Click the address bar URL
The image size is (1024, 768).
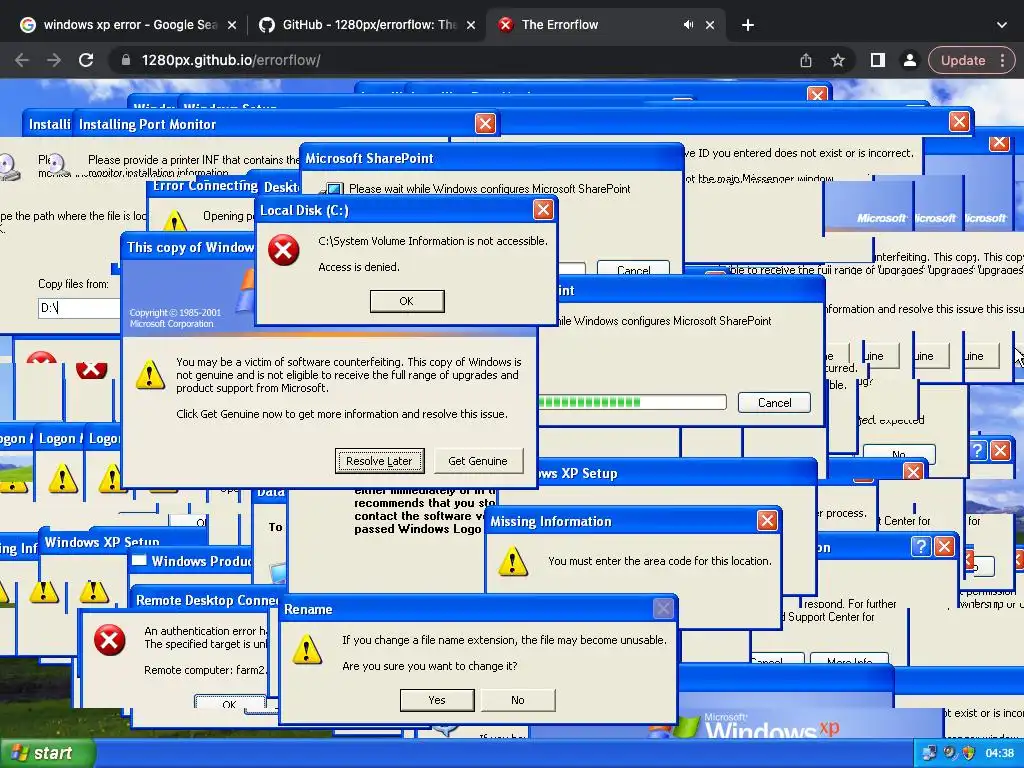(231, 60)
